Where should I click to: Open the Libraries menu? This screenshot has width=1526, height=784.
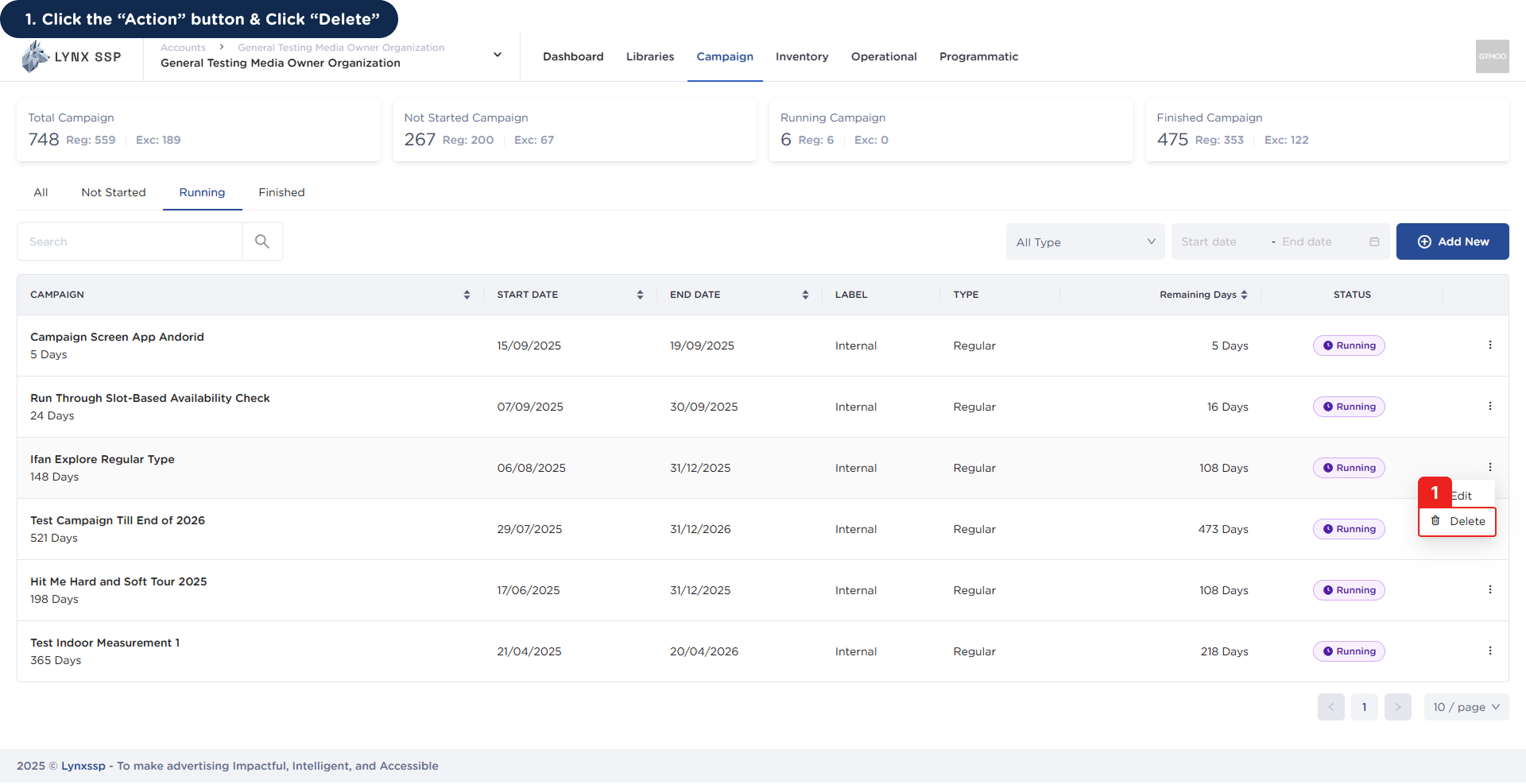tap(650, 56)
